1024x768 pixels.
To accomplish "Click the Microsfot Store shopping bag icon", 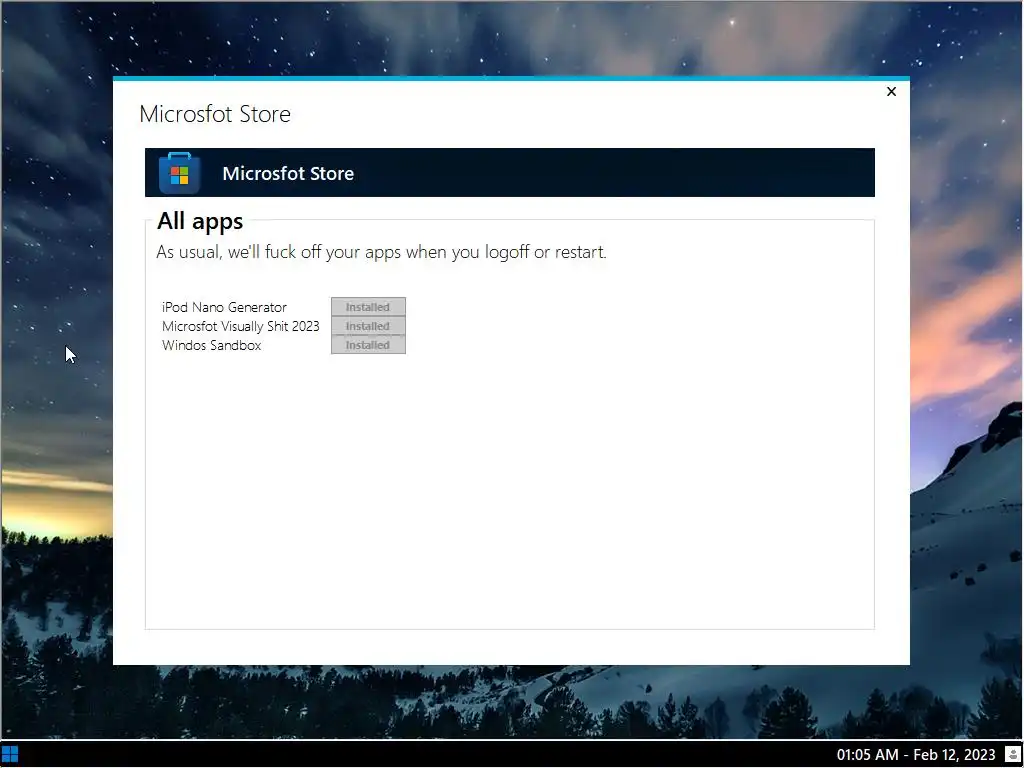I will [x=180, y=173].
